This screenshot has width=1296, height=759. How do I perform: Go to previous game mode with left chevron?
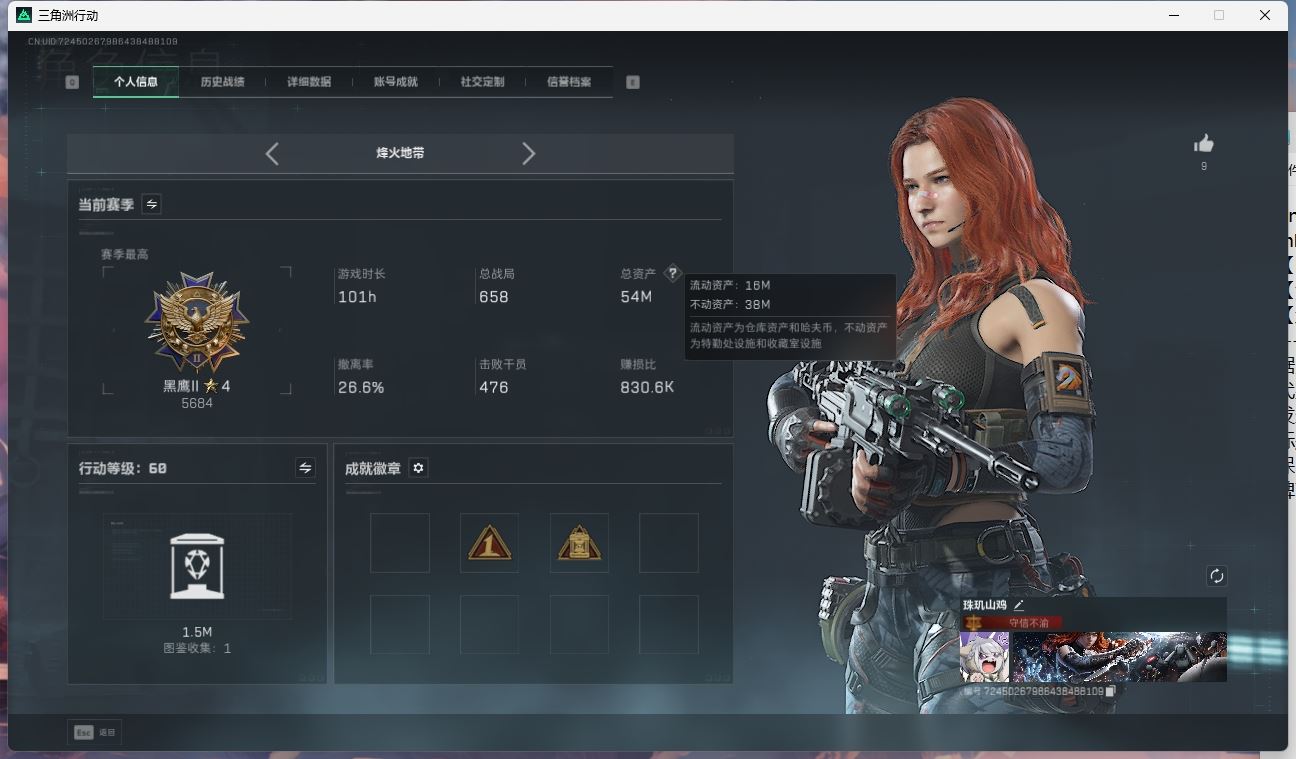click(x=272, y=153)
